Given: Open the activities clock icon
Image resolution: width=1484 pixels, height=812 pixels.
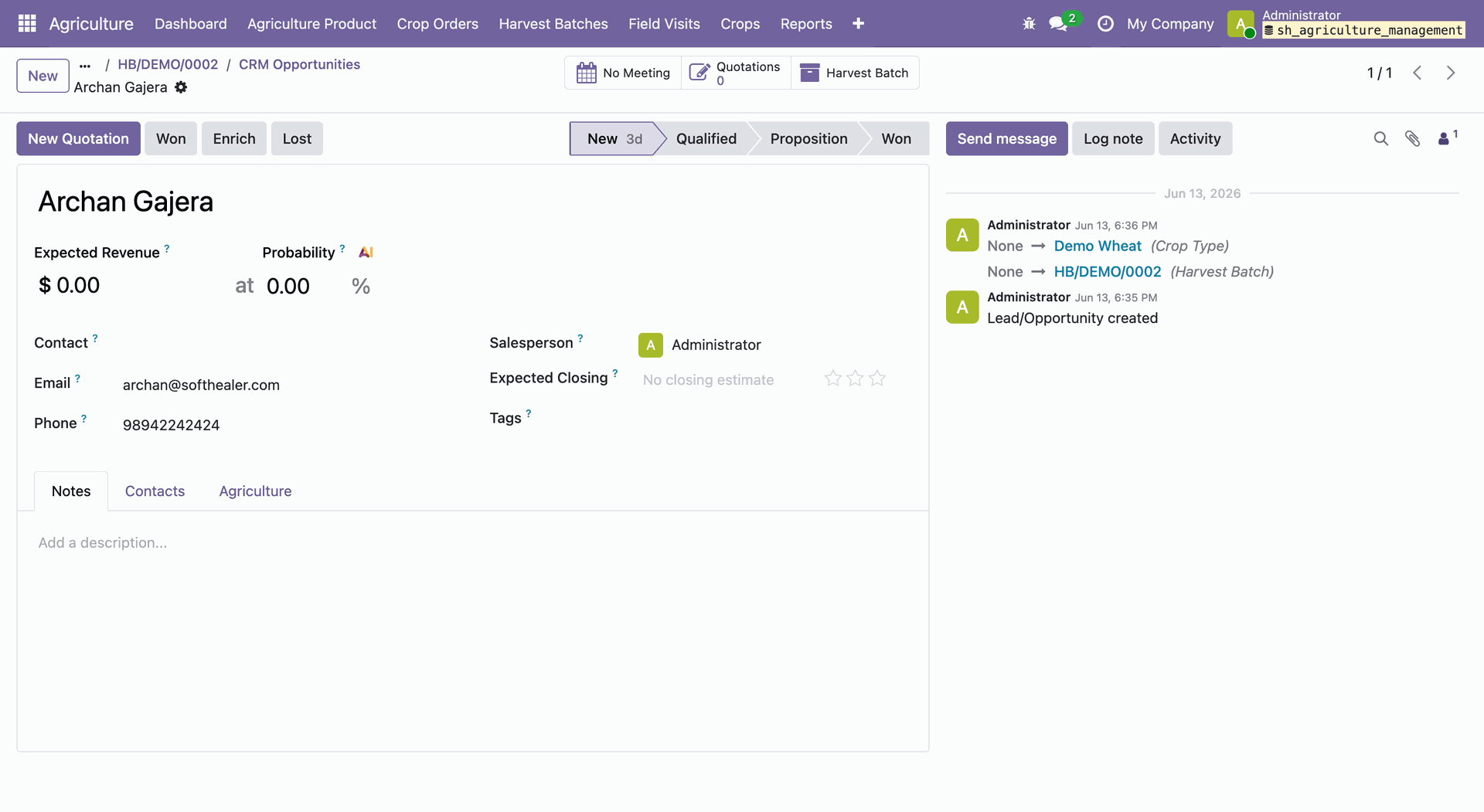Looking at the screenshot, I should coord(1105,24).
